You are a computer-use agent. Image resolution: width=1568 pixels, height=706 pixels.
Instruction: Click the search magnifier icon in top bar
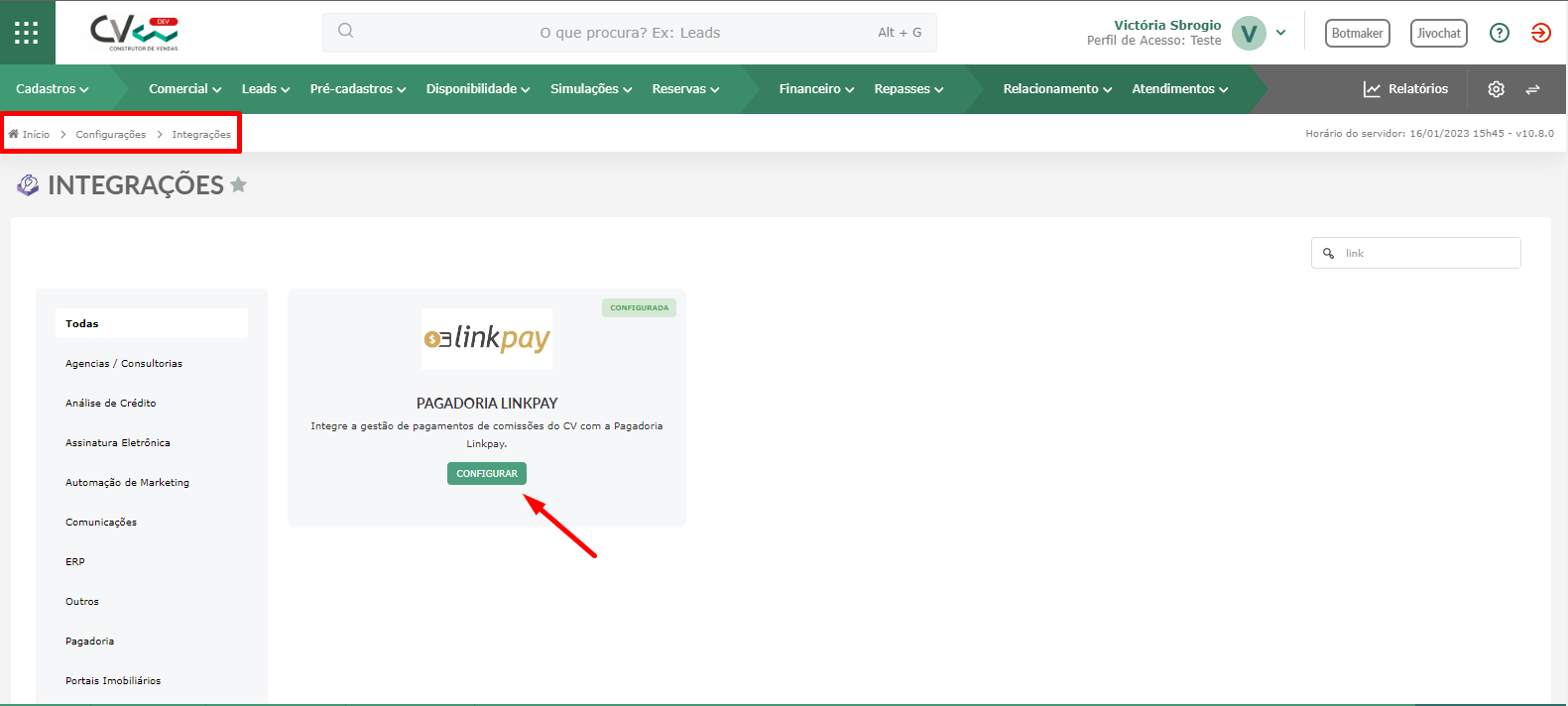click(345, 31)
